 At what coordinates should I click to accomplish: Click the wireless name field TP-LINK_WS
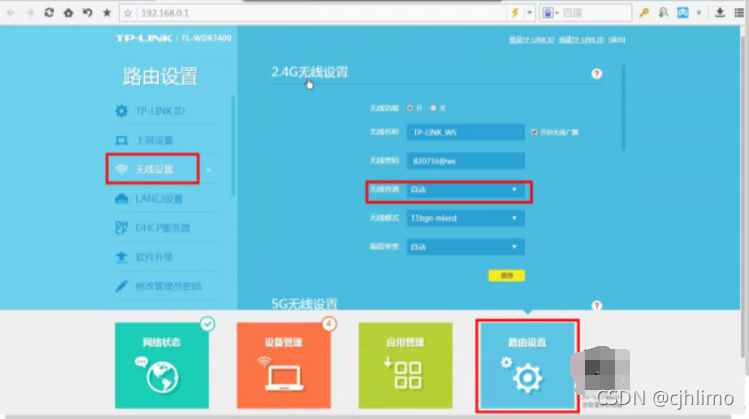coord(465,132)
